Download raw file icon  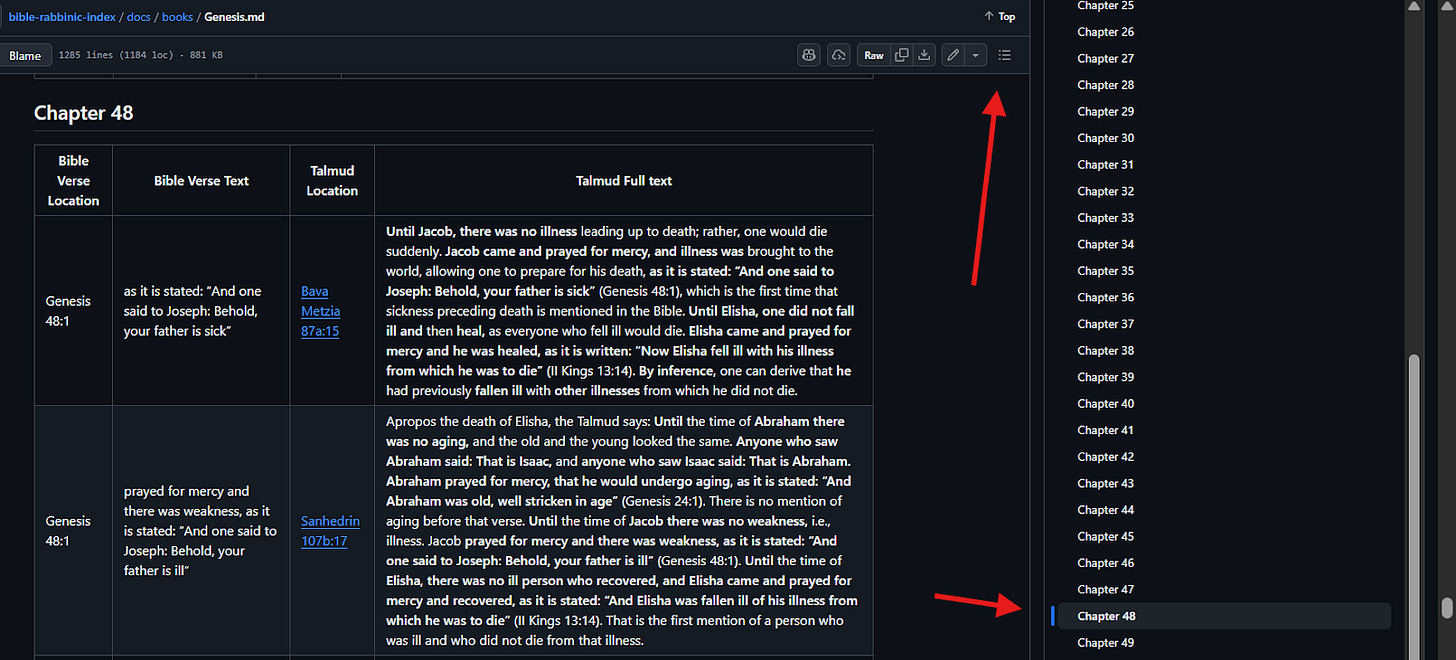pos(925,55)
